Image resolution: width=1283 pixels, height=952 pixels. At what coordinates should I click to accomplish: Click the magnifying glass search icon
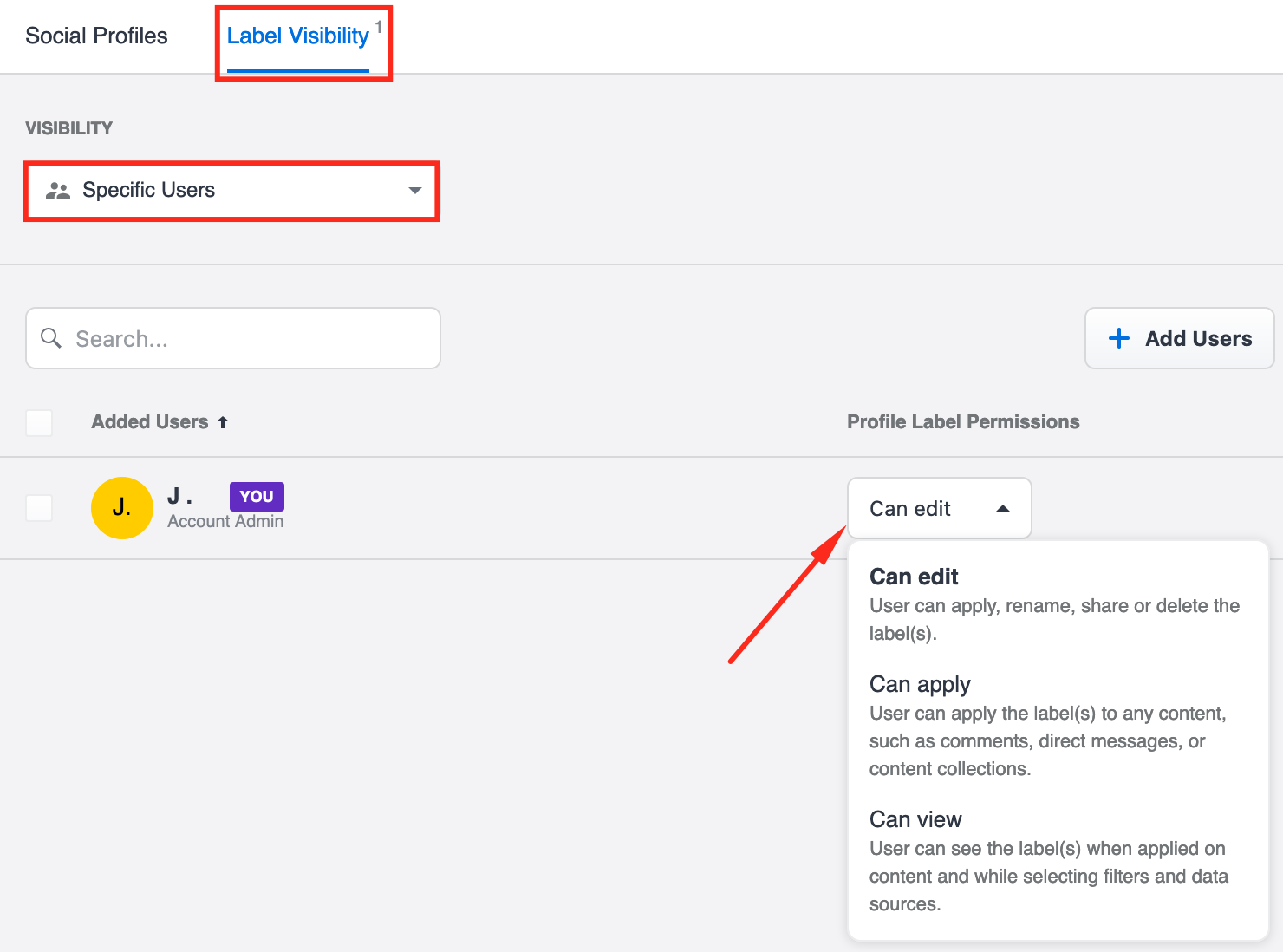[51, 338]
